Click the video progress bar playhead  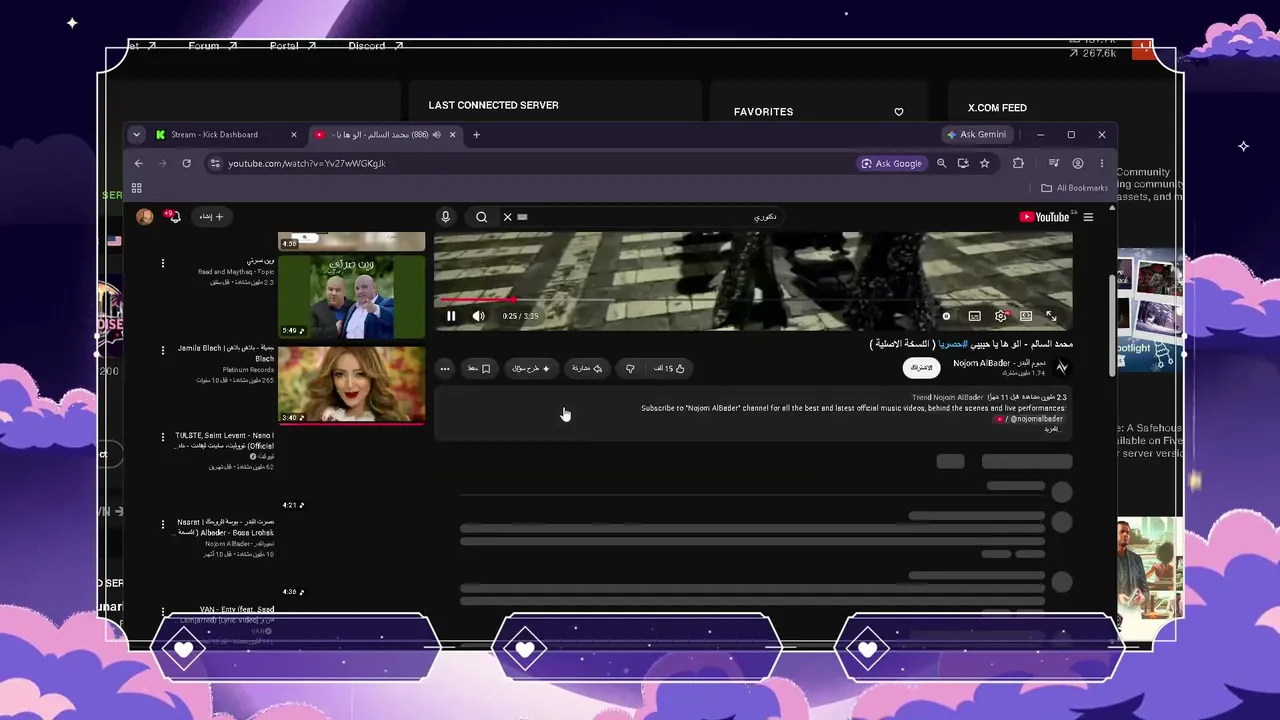click(x=514, y=299)
